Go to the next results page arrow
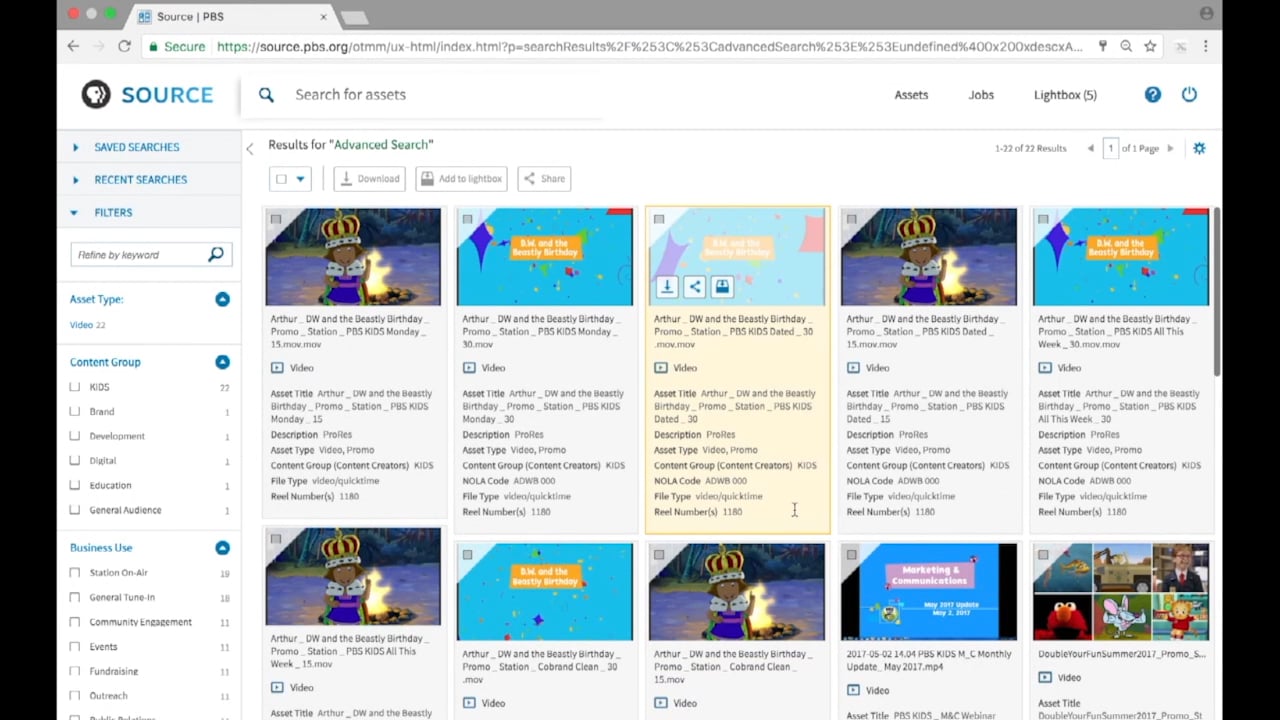Image resolution: width=1280 pixels, height=720 pixels. pyautogui.click(x=1170, y=148)
